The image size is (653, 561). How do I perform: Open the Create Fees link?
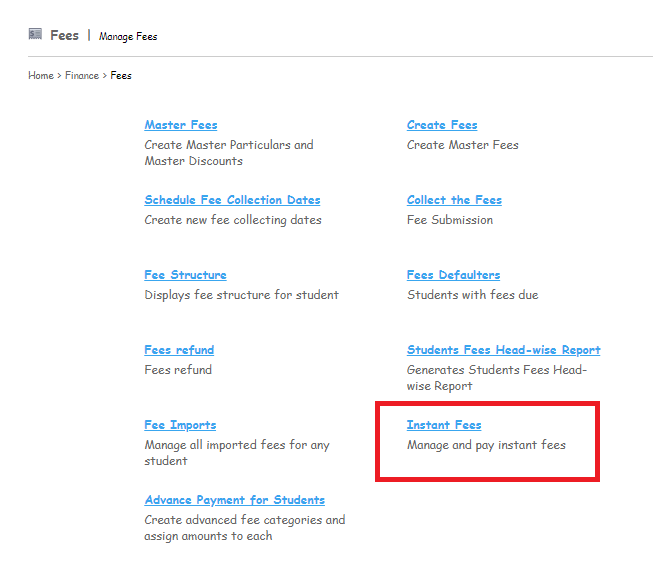coord(442,125)
